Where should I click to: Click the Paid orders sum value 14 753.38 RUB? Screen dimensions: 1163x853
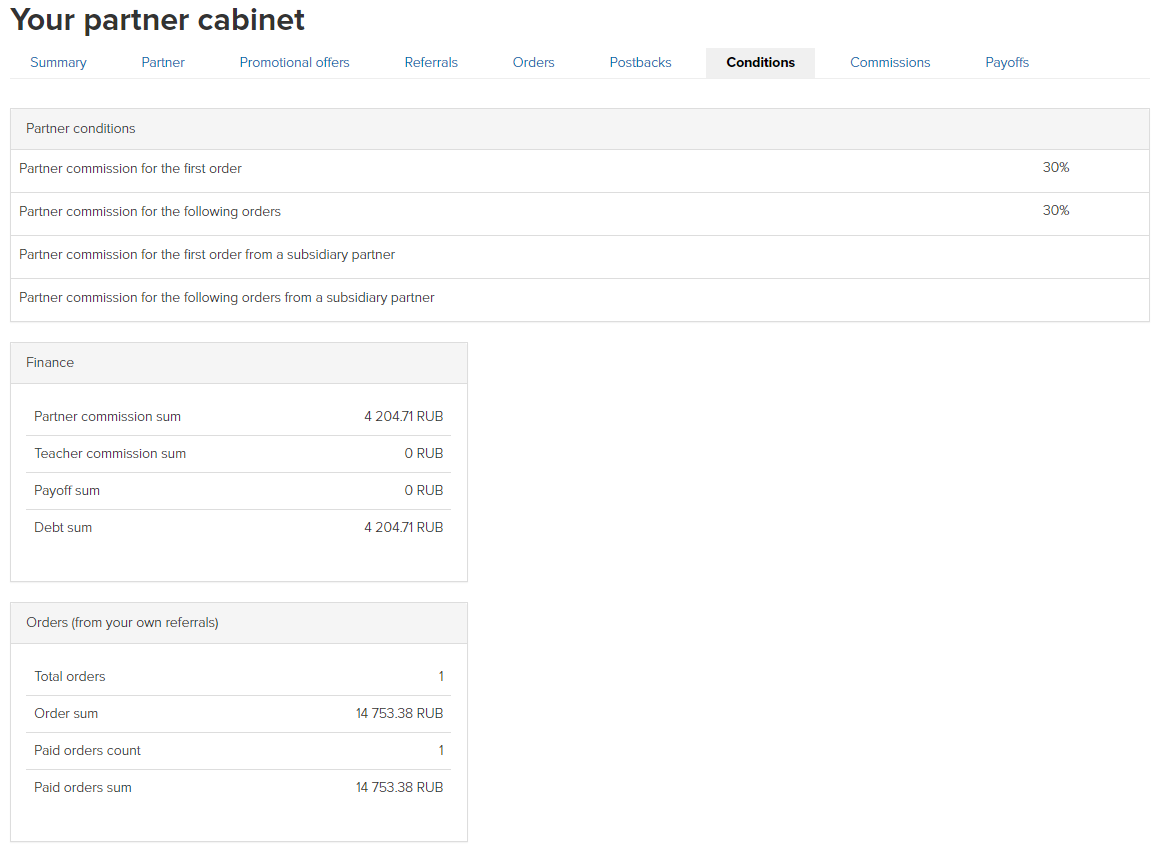pos(399,788)
